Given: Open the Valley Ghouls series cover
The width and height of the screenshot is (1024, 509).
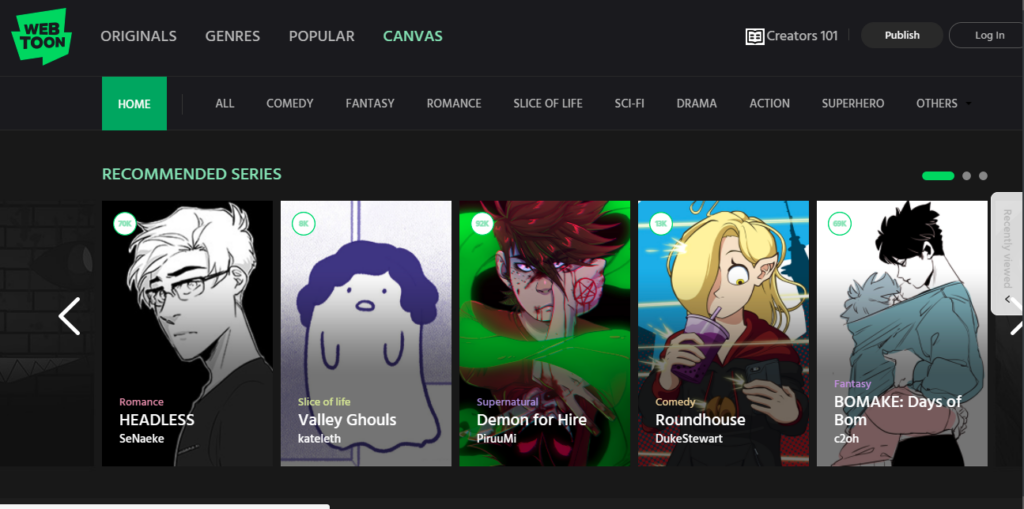Looking at the screenshot, I should click(x=366, y=333).
